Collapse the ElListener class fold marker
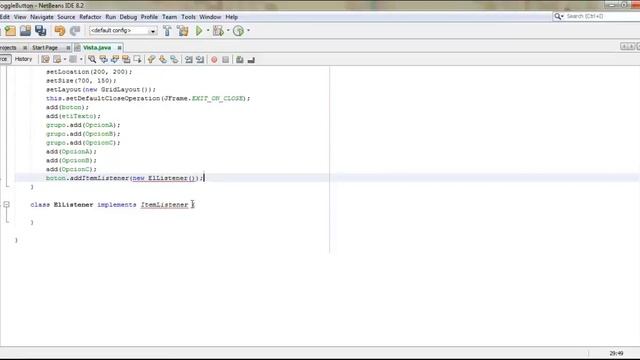The width and height of the screenshot is (640, 360). [7, 204]
